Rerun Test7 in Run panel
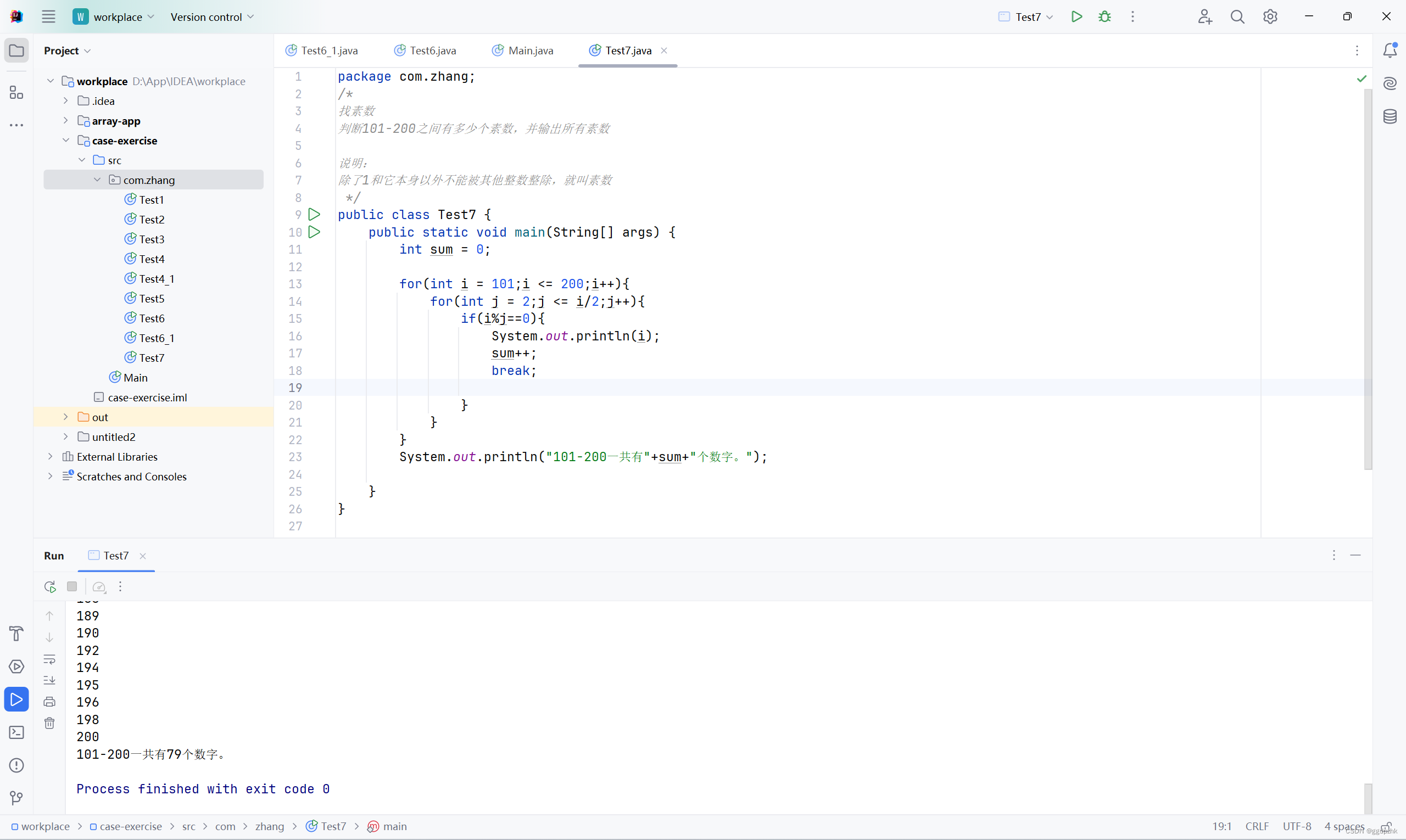 click(x=50, y=586)
